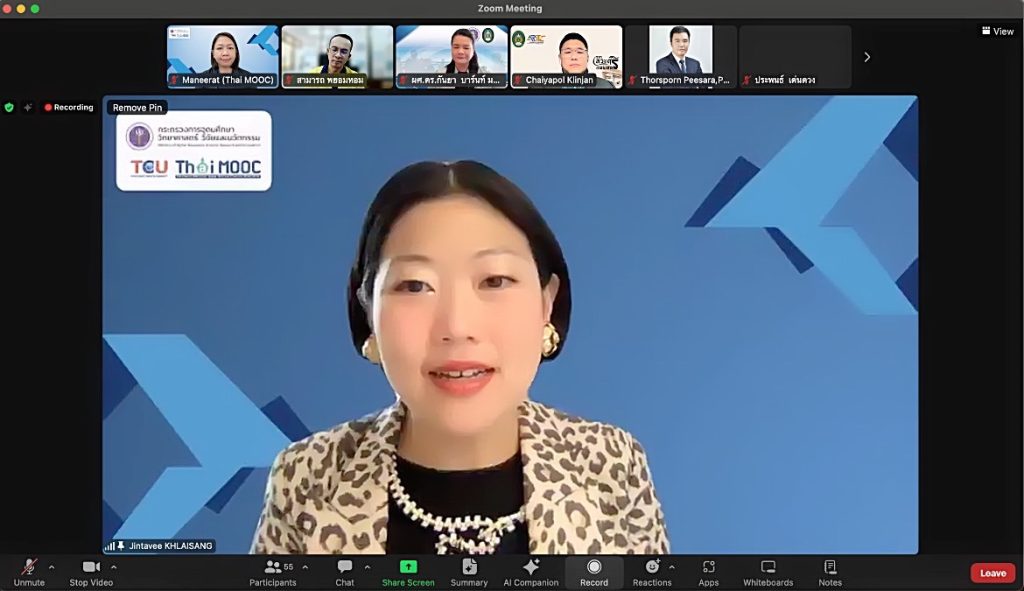
Task: Open audio options arrow beside Unmute
Action: coord(52,567)
